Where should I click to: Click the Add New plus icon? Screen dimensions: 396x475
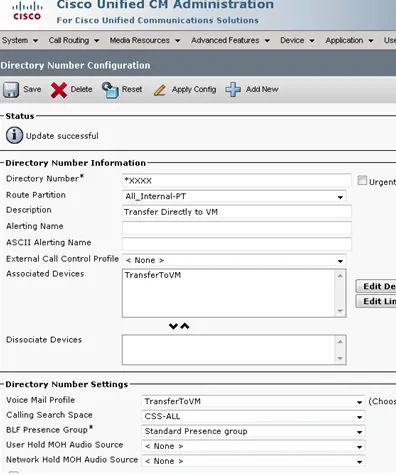(x=233, y=90)
